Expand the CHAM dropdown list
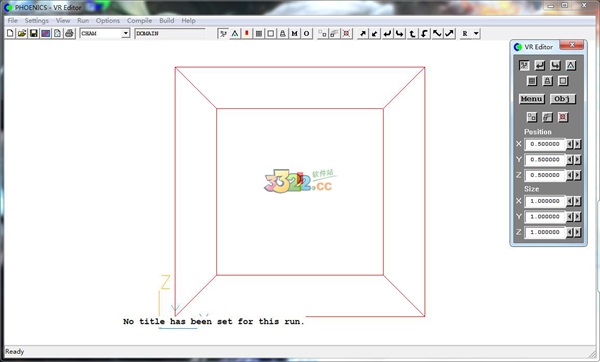The width and height of the screenshot is (600, 362). coord(126,34)
